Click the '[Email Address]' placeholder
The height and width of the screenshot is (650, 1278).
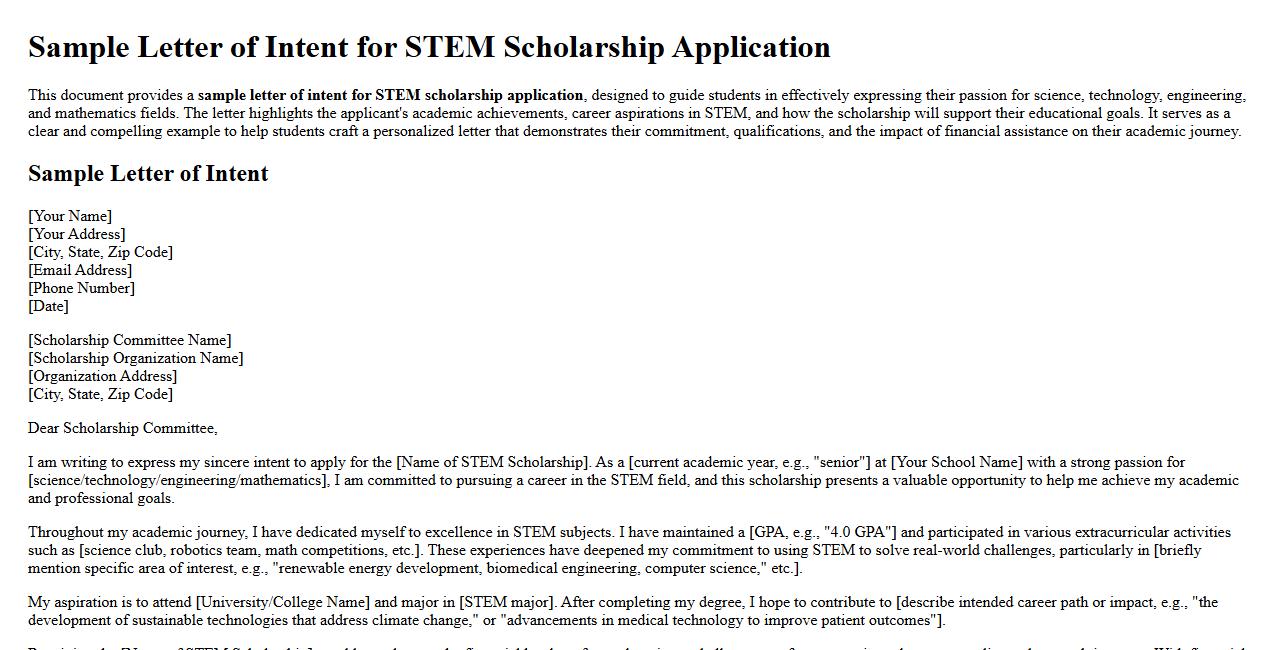(x=80, y=270)
